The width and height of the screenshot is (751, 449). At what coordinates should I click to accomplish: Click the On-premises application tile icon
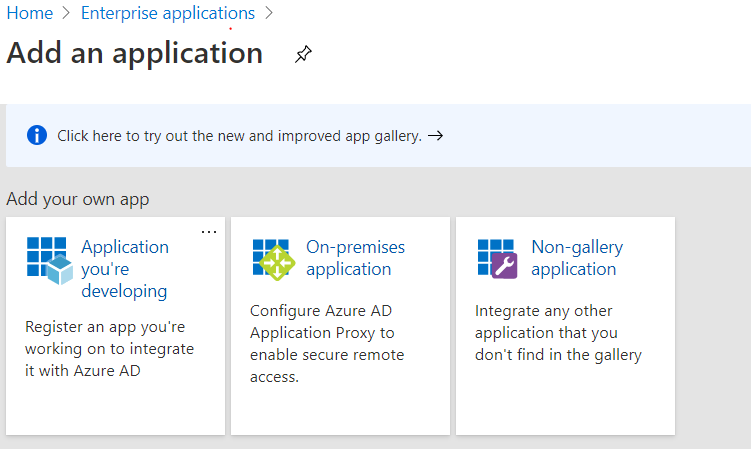pyautogui.click(x=273, y=259)
